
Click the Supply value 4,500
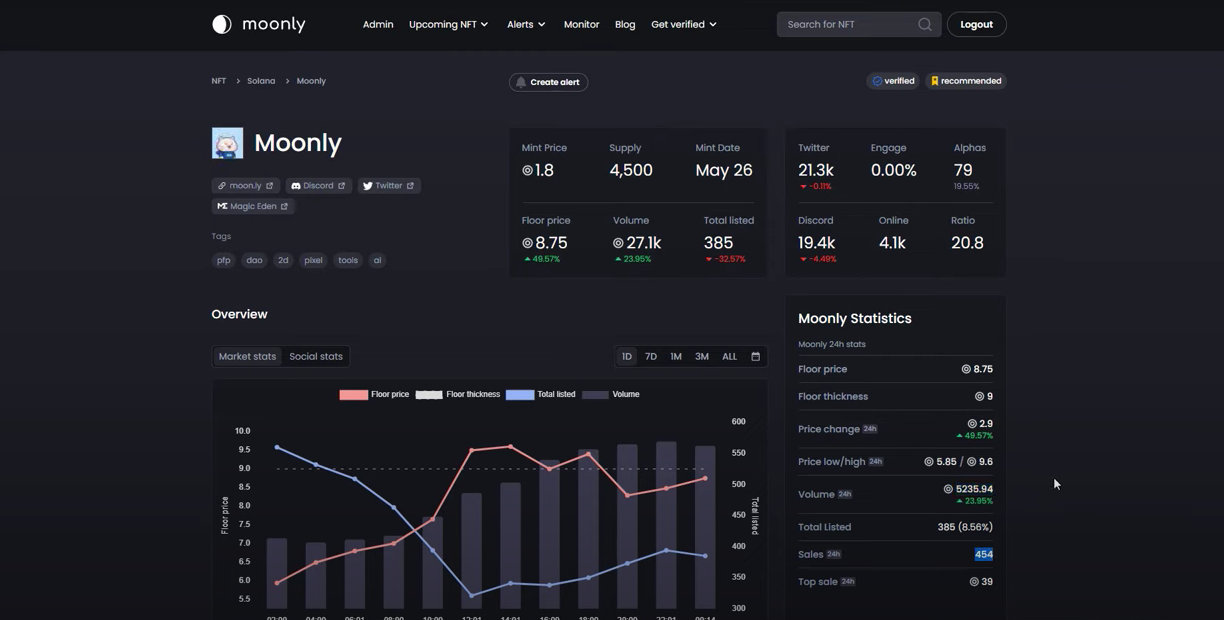click(631, 171)
